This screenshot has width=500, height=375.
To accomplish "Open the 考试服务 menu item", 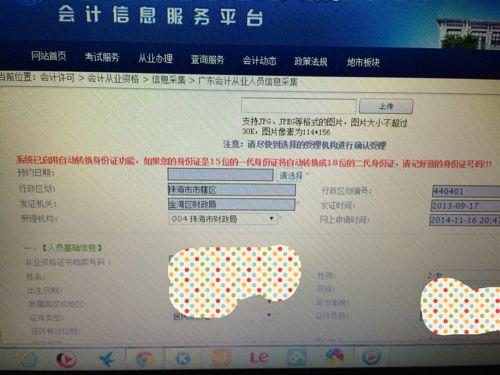I will click(x=102, y=57).
